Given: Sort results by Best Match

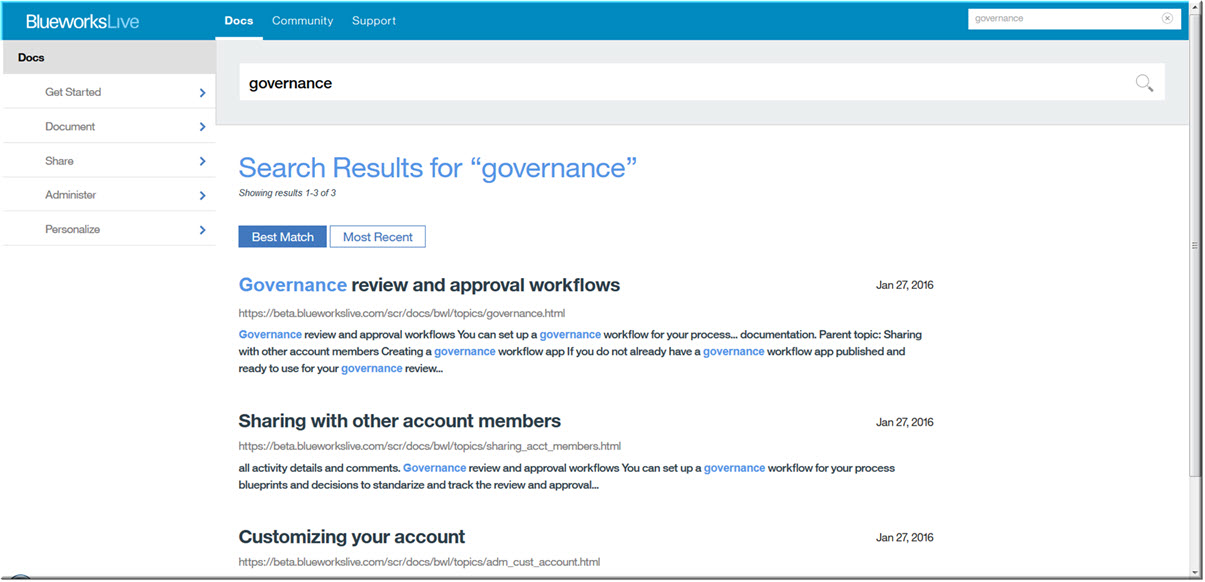Looking at the screenshot, I should click(283, 237).
